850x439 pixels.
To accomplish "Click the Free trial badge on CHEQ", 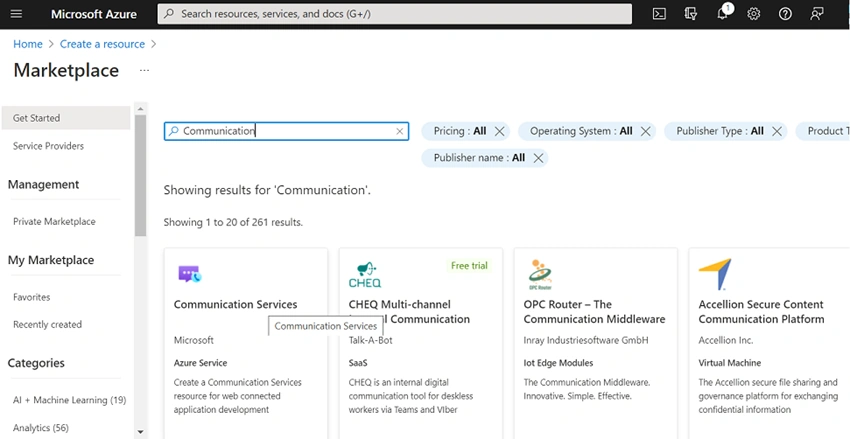I will tap(469, 266).
